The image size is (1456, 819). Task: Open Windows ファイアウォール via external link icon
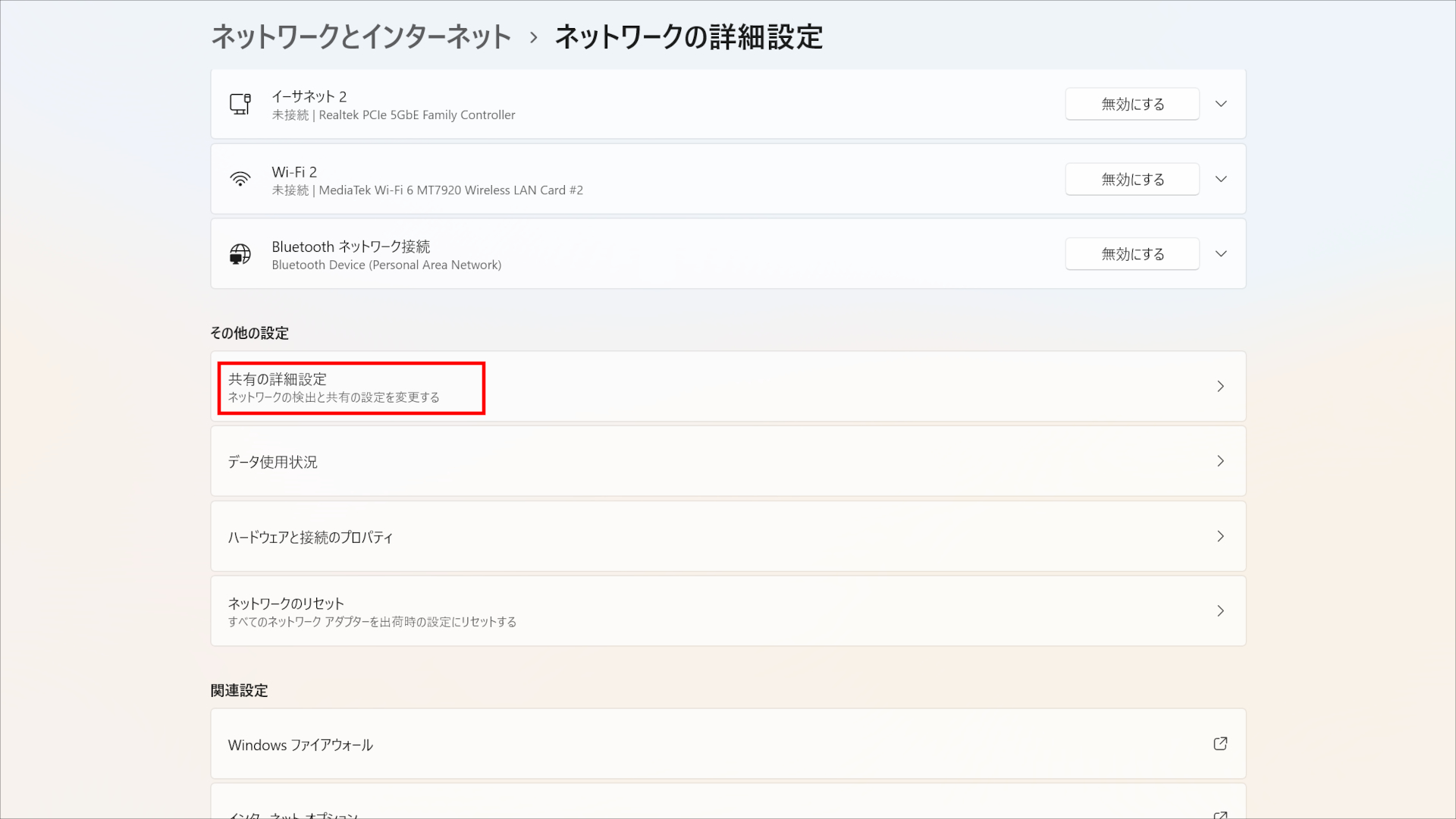(x=1220, y=744)
